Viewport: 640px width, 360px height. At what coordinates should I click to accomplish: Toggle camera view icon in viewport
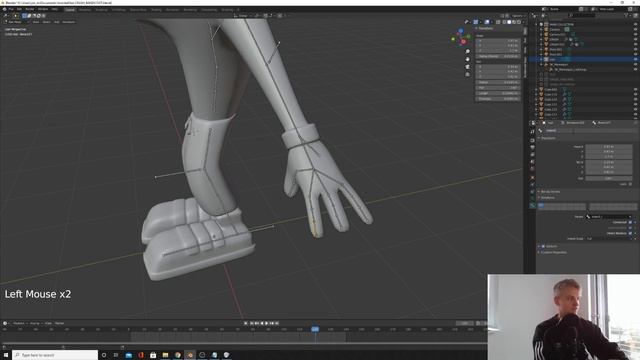pos(467,67)
